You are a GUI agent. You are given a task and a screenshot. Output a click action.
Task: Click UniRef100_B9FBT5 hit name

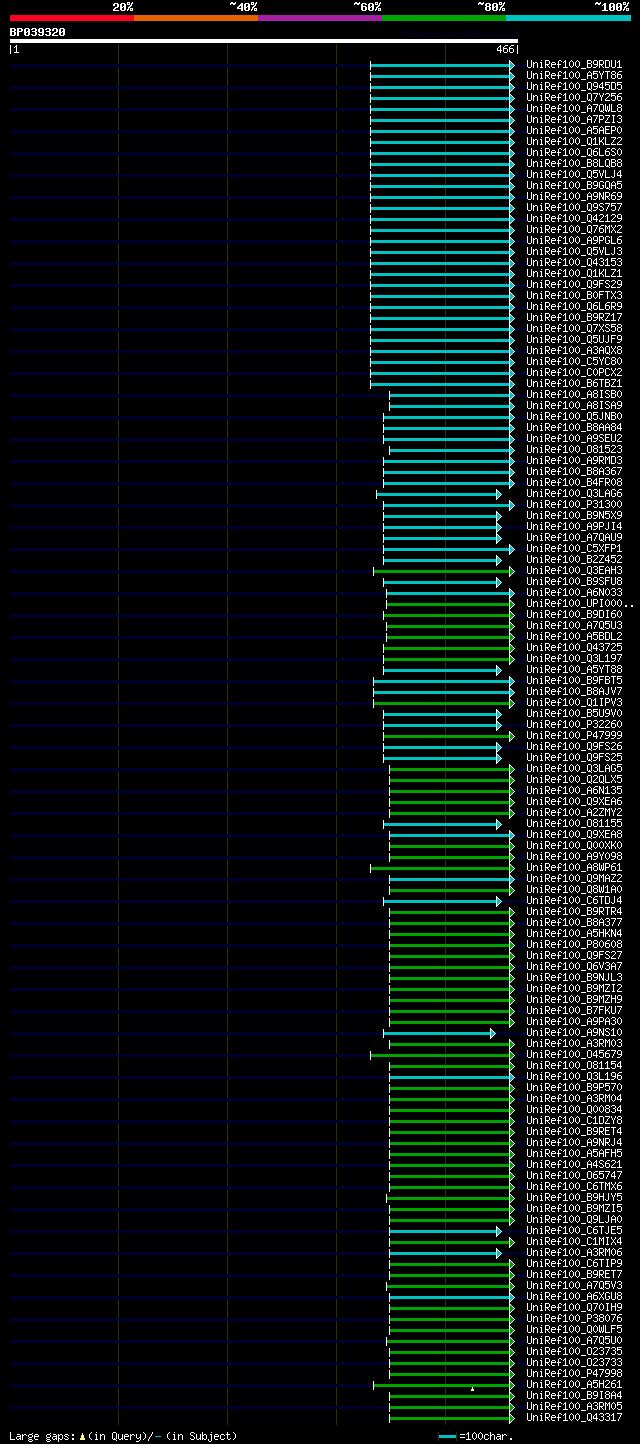pos(574,681)
